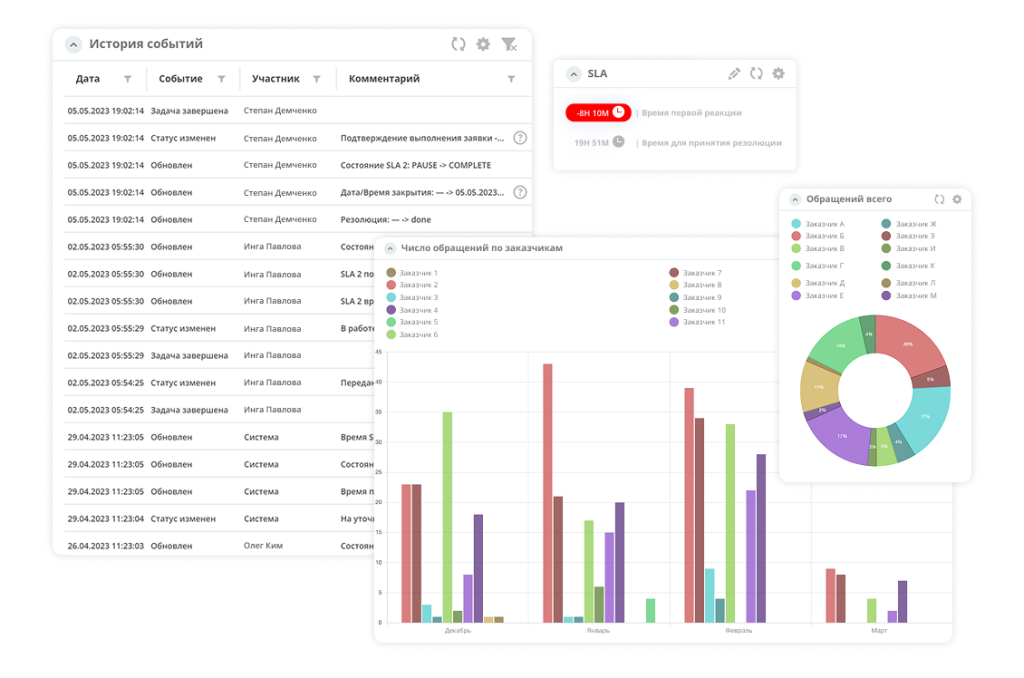Image resolution: width=1024 pixels, height=678 pixels.
Task: Refresh the SLA widget
Action: (x=756, y=73)
